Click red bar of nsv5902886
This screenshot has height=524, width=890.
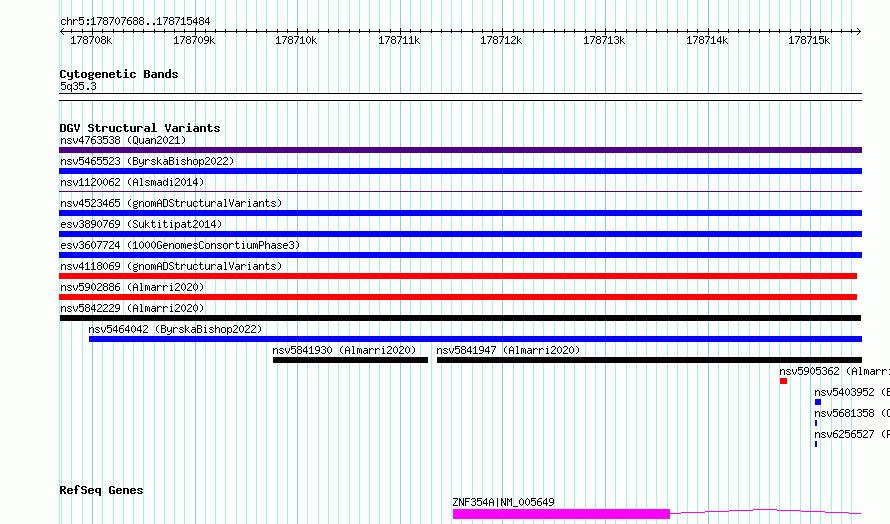[x=458, y=297]
